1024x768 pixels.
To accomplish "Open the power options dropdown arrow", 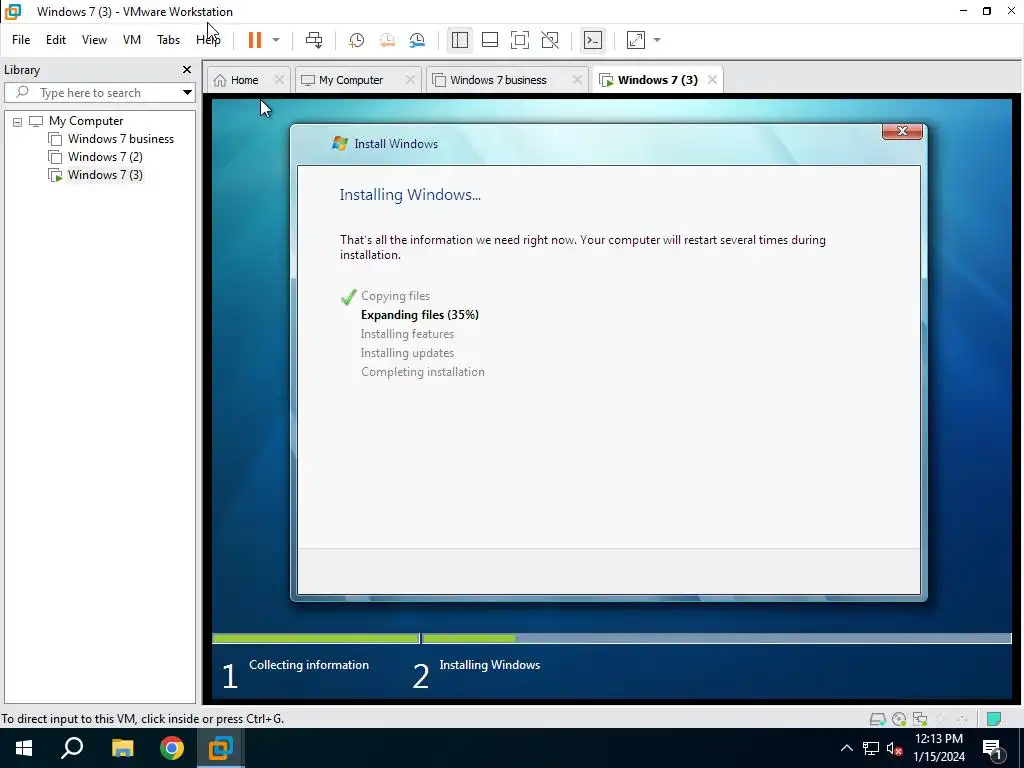I will [276, 40].
